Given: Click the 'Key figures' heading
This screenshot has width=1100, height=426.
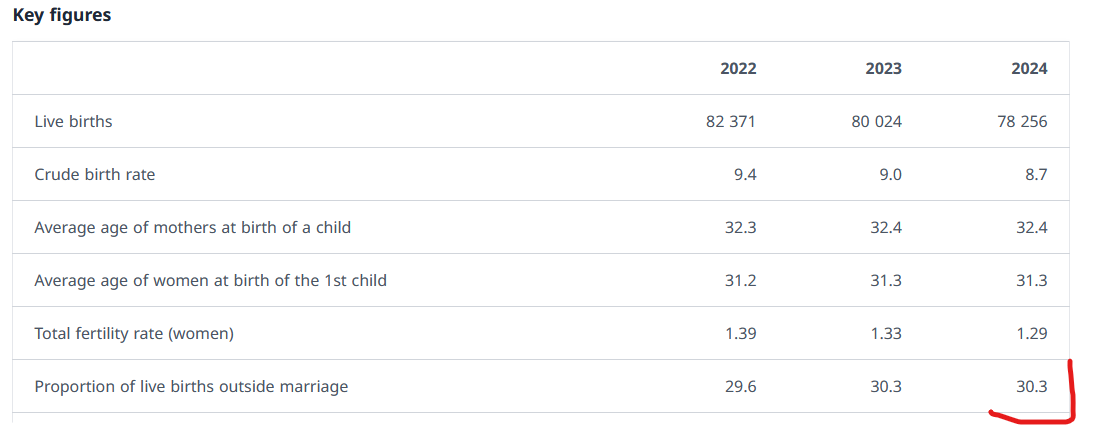Looking at the screenshot, I should coord(62,15).
